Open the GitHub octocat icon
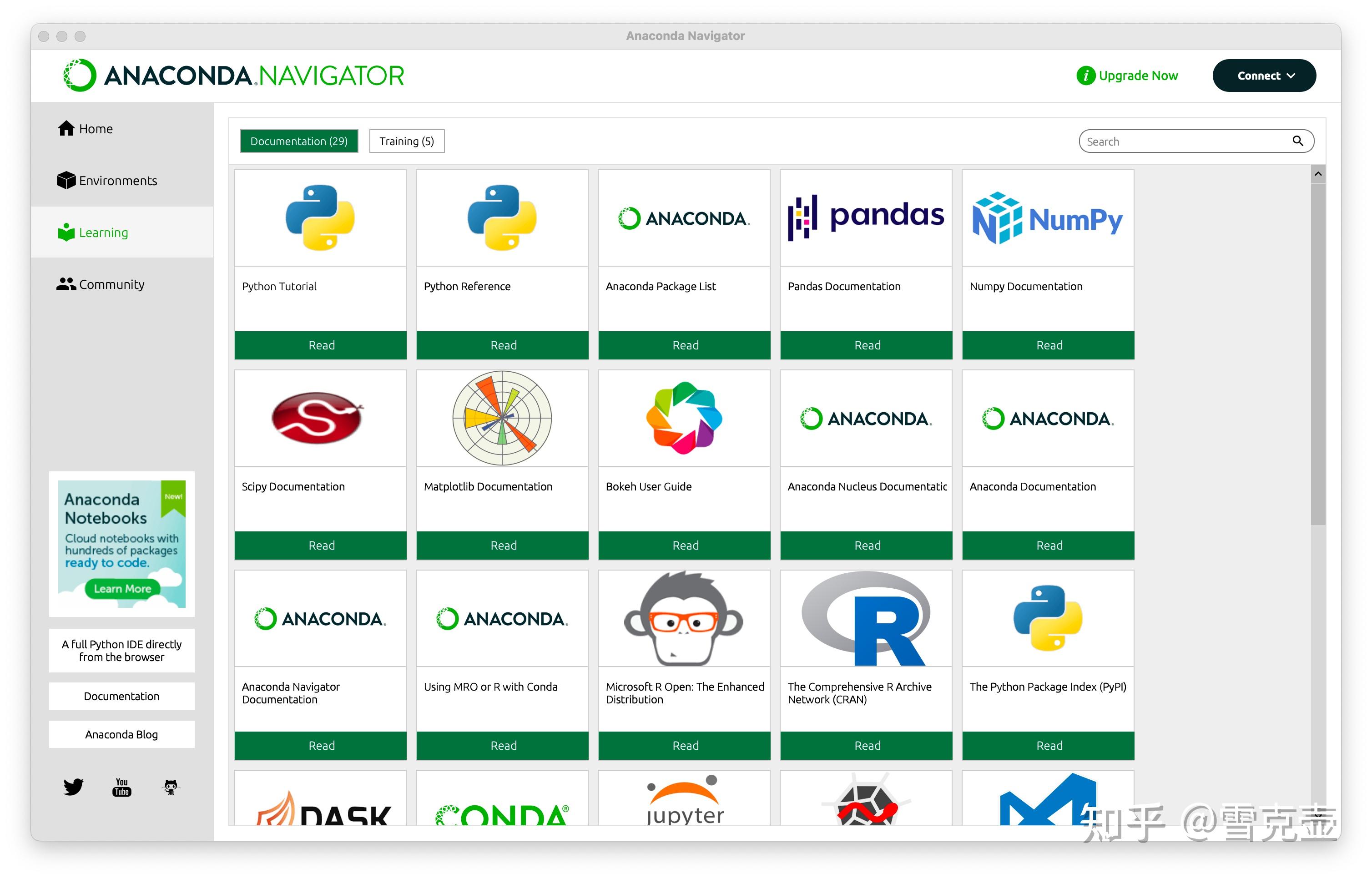The height and width of the screenshot is (879, 1372). point(171,787)
